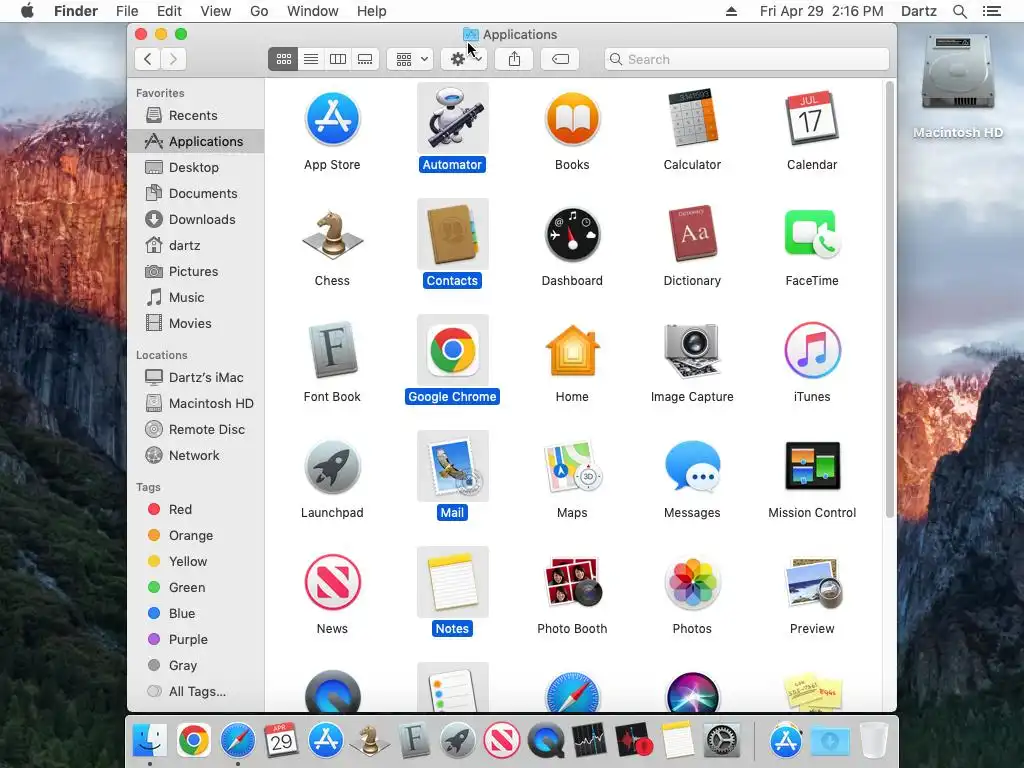The image size is (1024, 768).
Task: Open Notification Center in the menu bar
Action: (991, 11)
